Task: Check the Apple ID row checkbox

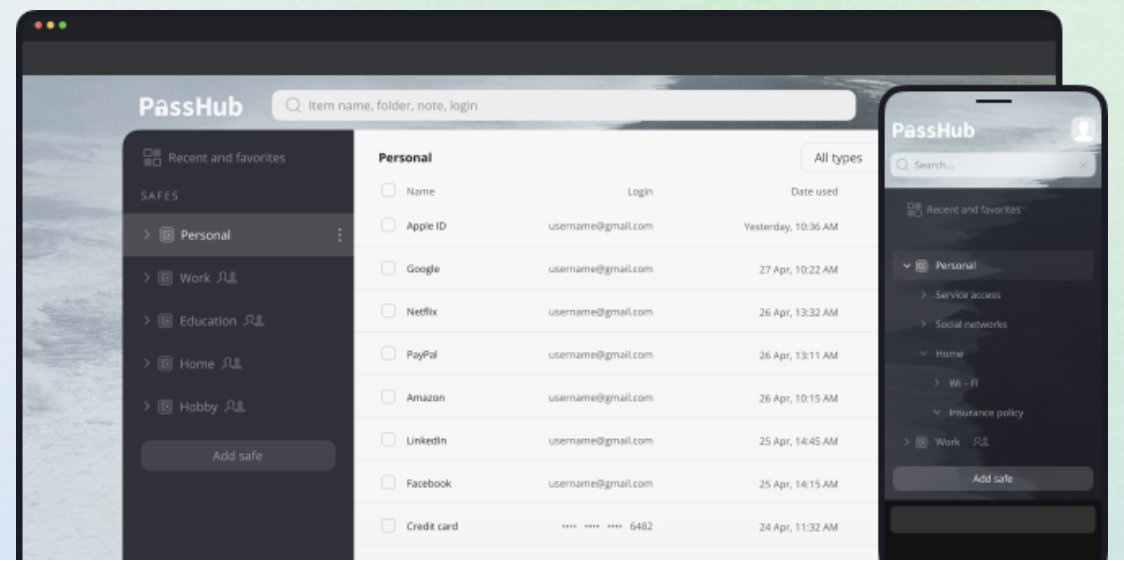Action: 389,227
